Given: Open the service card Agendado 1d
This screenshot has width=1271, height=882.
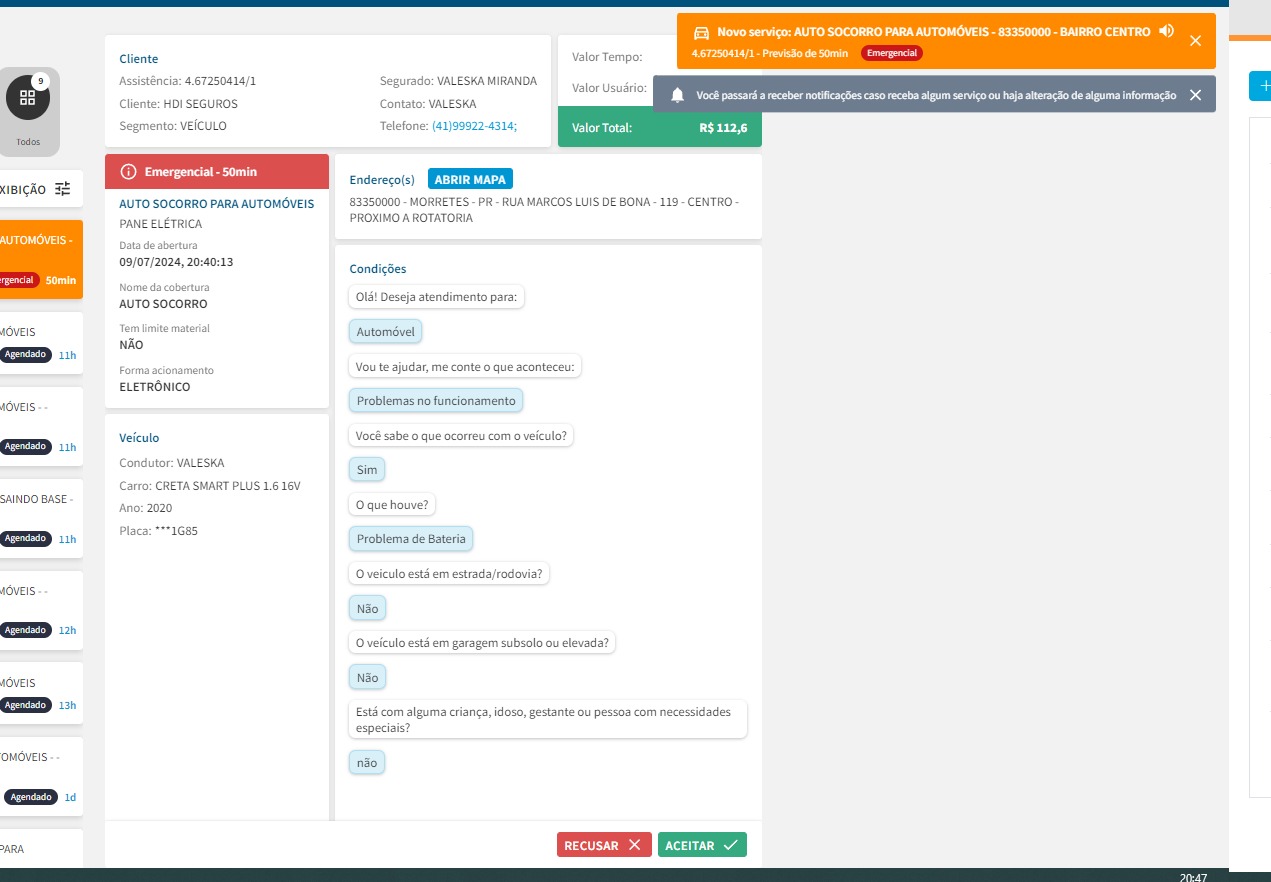Looking at the screenshot, I should pos(41,777).
